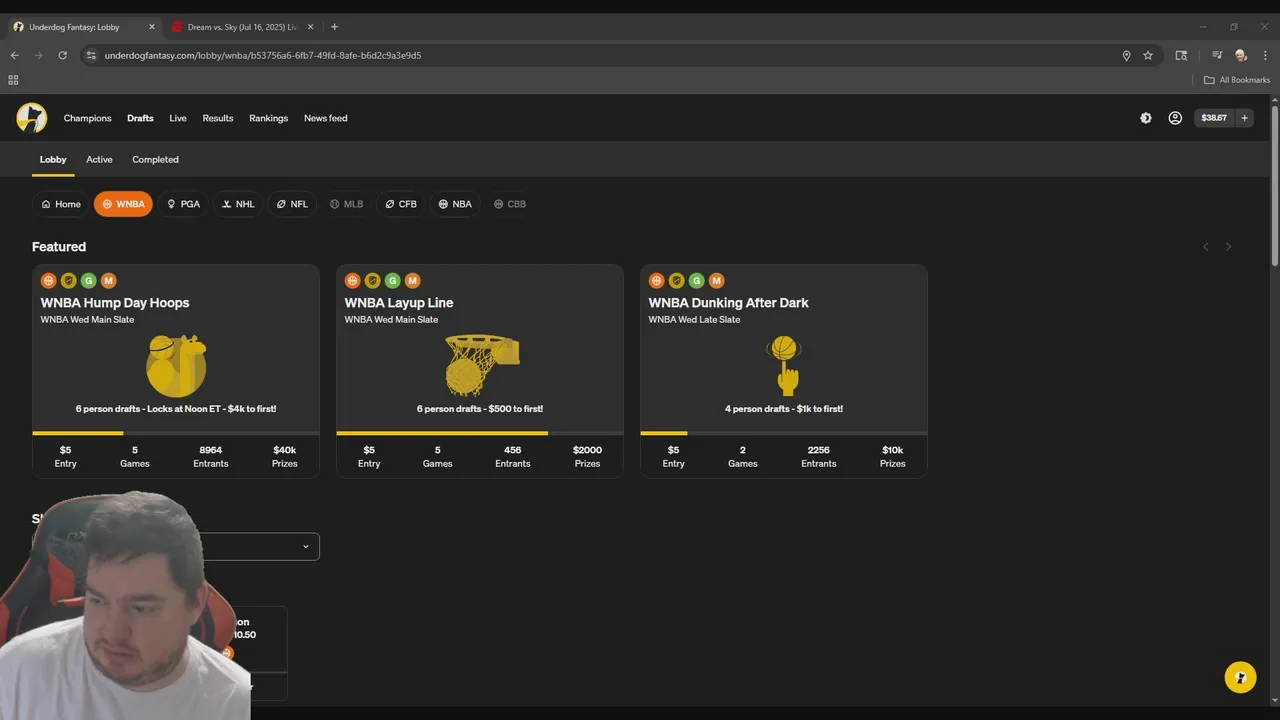Select the Home sport filter
Screen dimensions: 1280x720
61,204
